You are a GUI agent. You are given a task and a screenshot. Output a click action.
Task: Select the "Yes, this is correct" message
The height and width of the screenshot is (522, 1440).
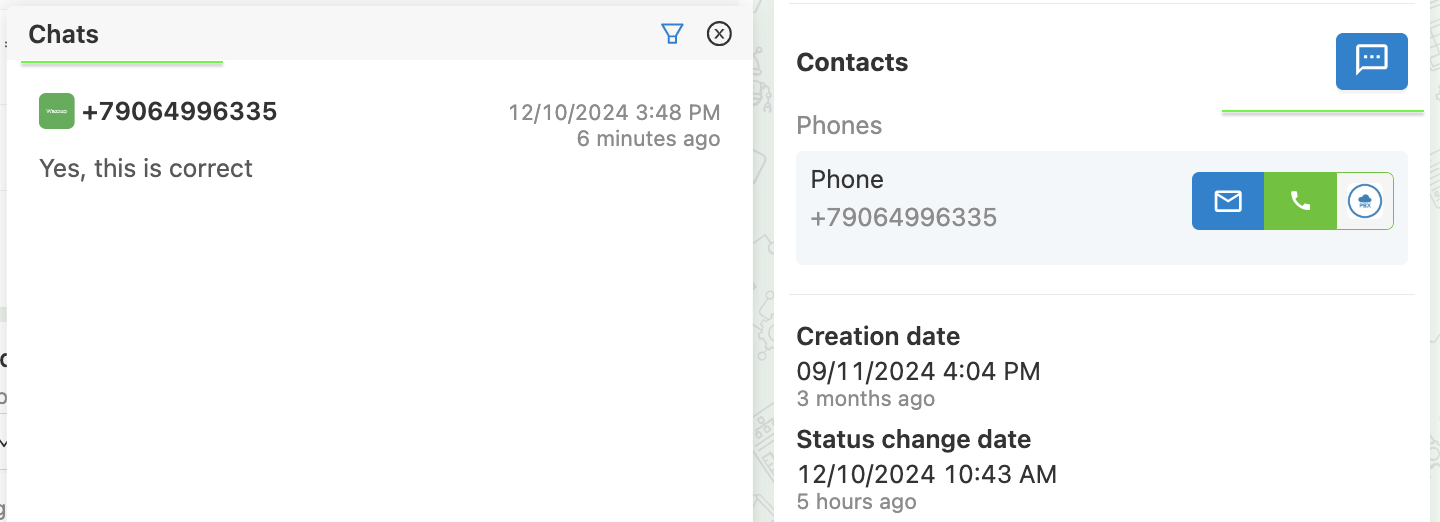tap(146, 168)
